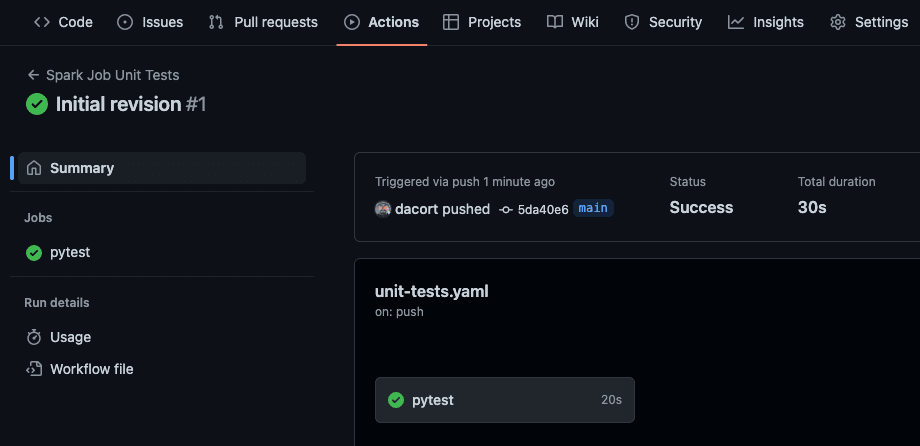Select Summary in the sidebar
The width and height of the screenshot is (920, 446).
pos(162,168)
